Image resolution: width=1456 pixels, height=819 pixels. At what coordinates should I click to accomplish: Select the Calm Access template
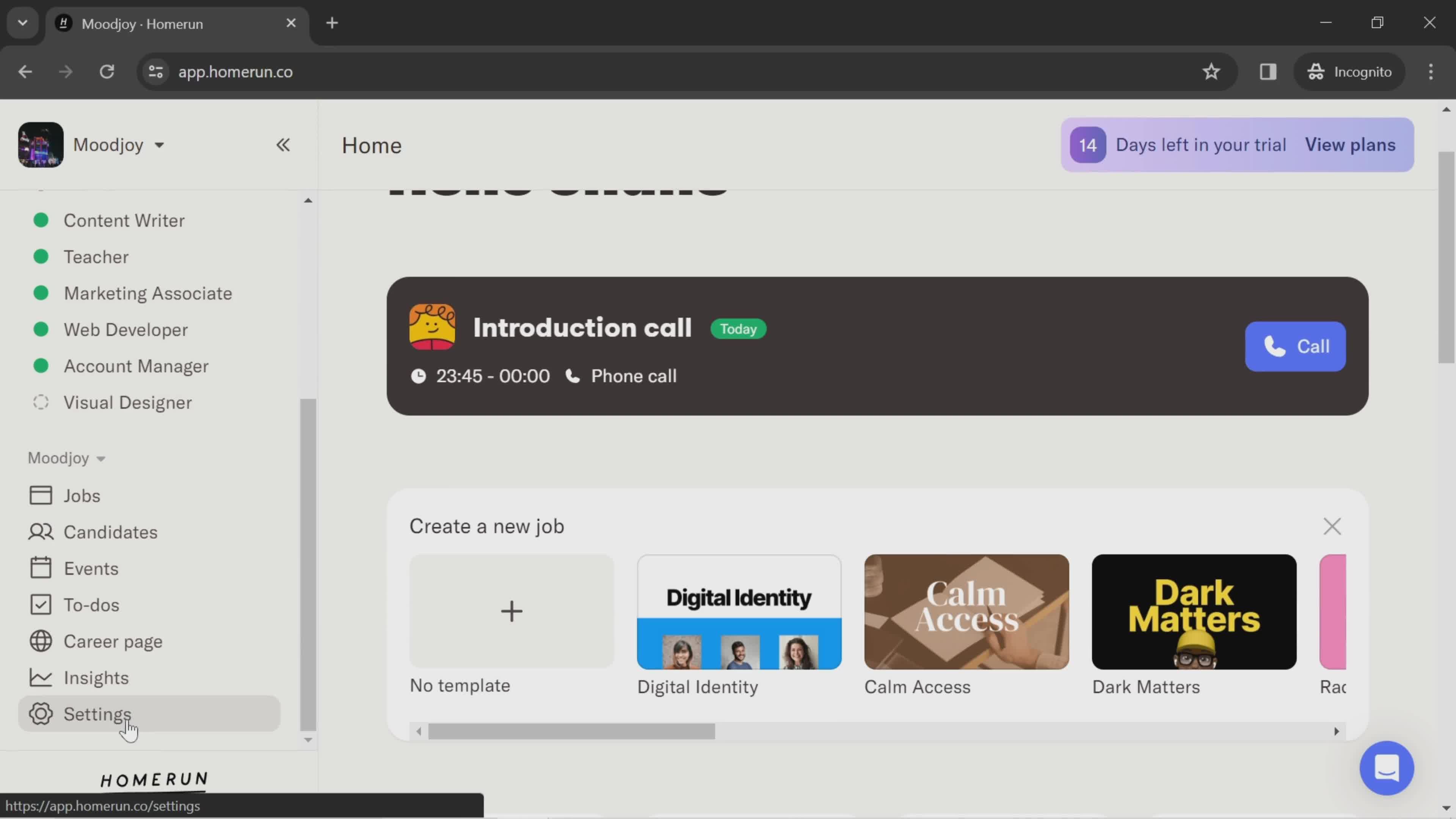point(966,612)
